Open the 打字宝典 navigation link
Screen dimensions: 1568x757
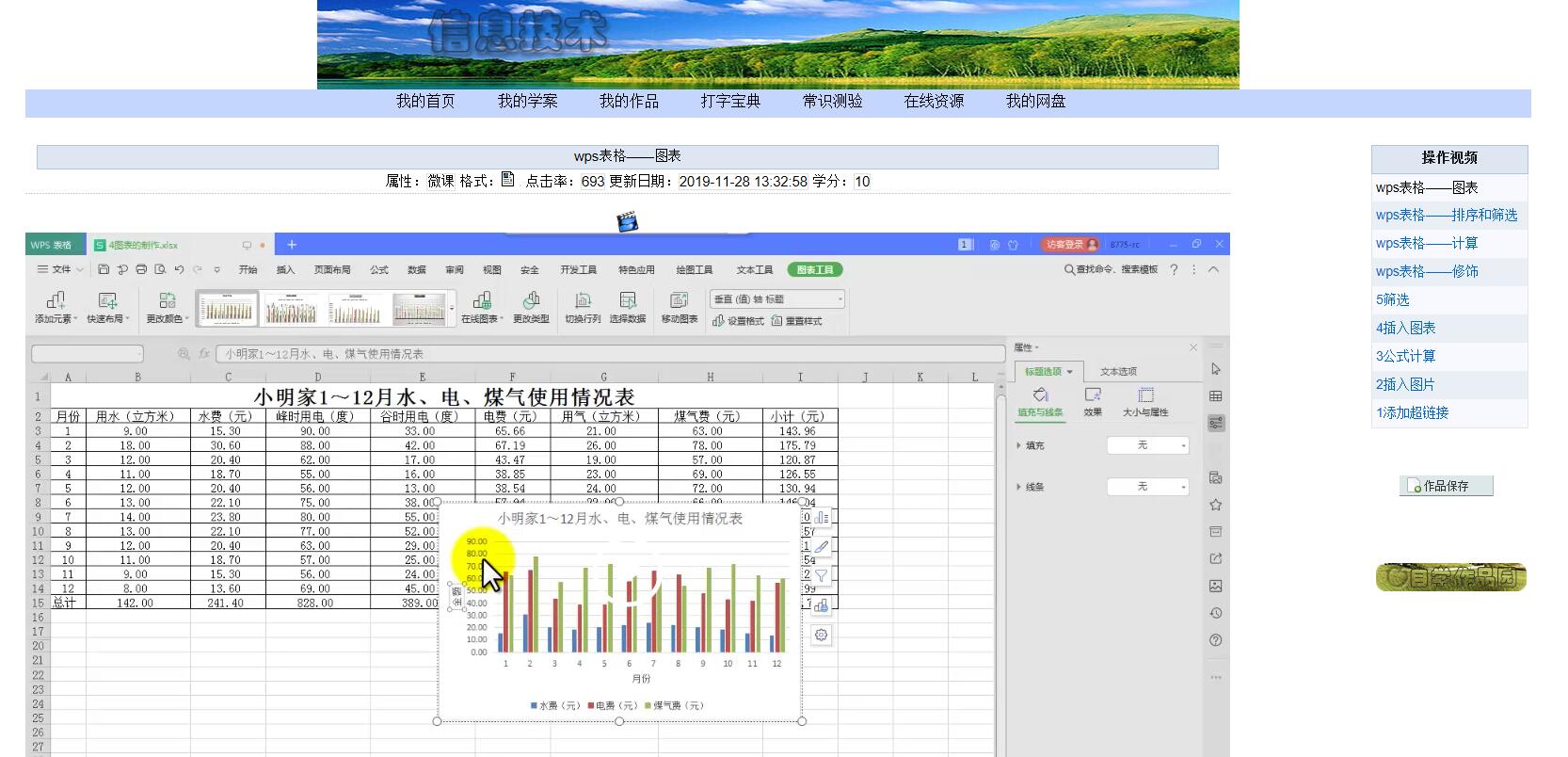[730, 101]
